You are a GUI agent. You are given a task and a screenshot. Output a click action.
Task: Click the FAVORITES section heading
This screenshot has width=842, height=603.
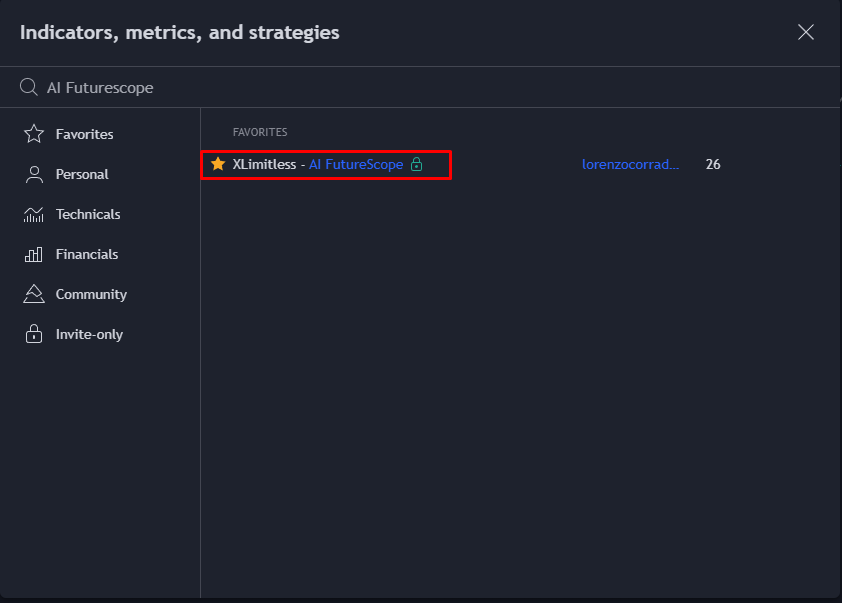[260, 132]
